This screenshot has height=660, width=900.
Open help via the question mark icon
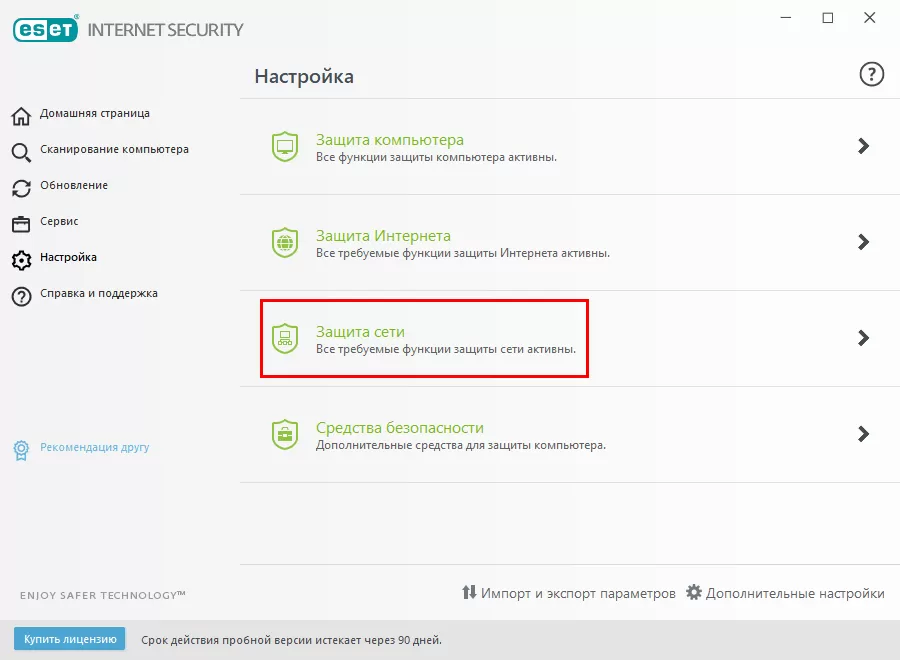click(x=872, y=74)
